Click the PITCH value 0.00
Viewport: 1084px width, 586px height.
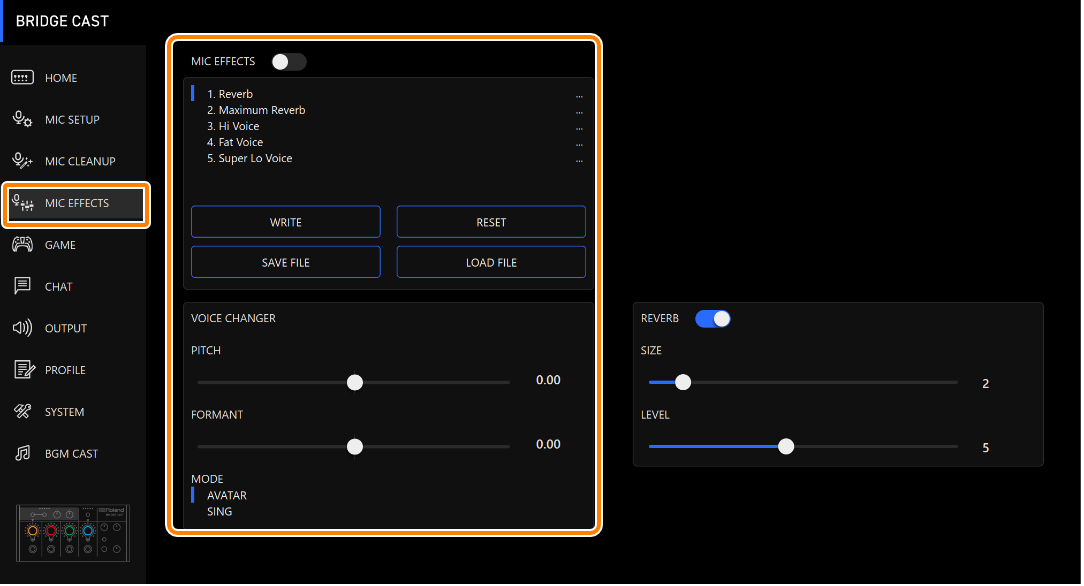[x=548, y=380]
